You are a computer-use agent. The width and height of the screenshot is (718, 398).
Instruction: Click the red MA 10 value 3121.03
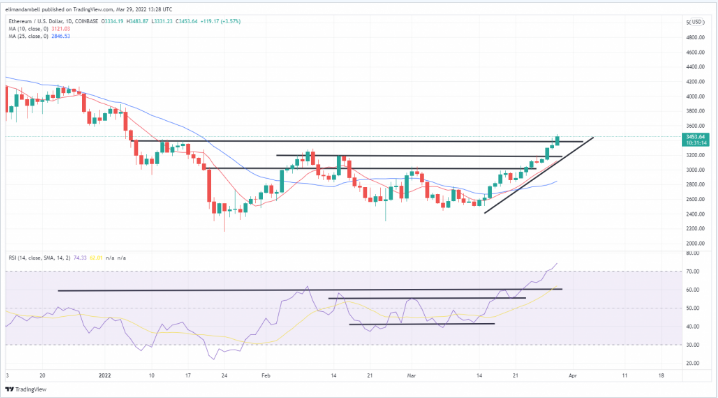(60, 28)
